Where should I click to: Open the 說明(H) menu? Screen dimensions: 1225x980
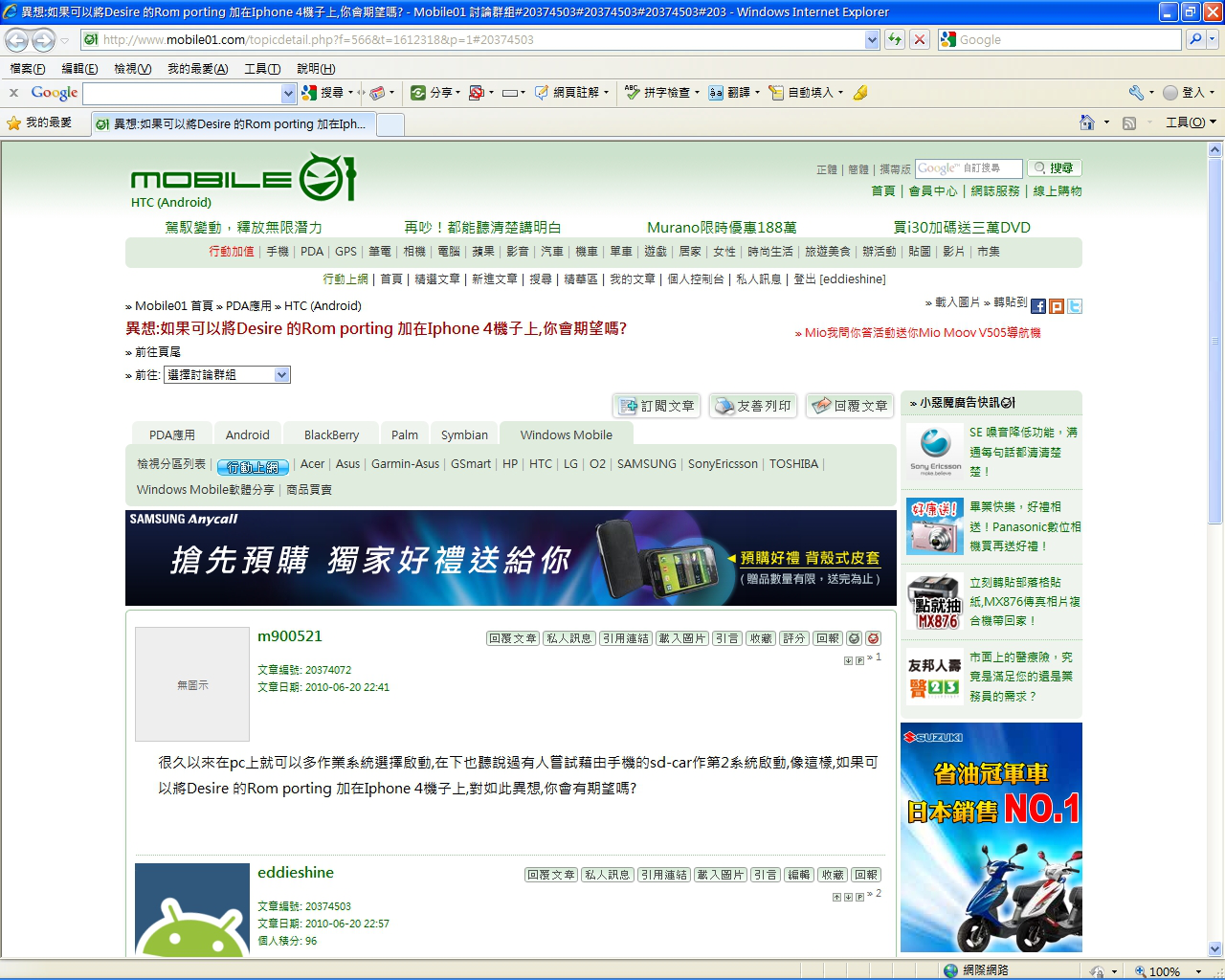click(316, 69)
